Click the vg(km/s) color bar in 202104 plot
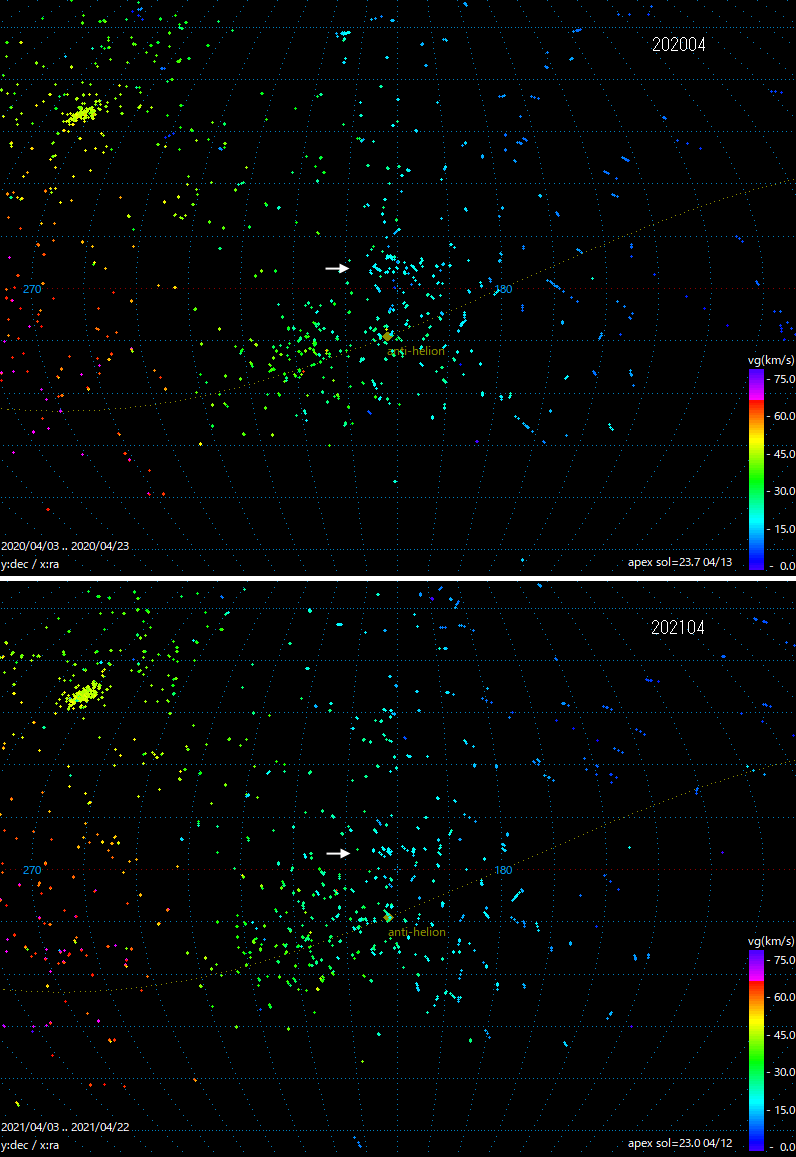This screenshot has height=1157, width=796. [x=757, y=1049]
